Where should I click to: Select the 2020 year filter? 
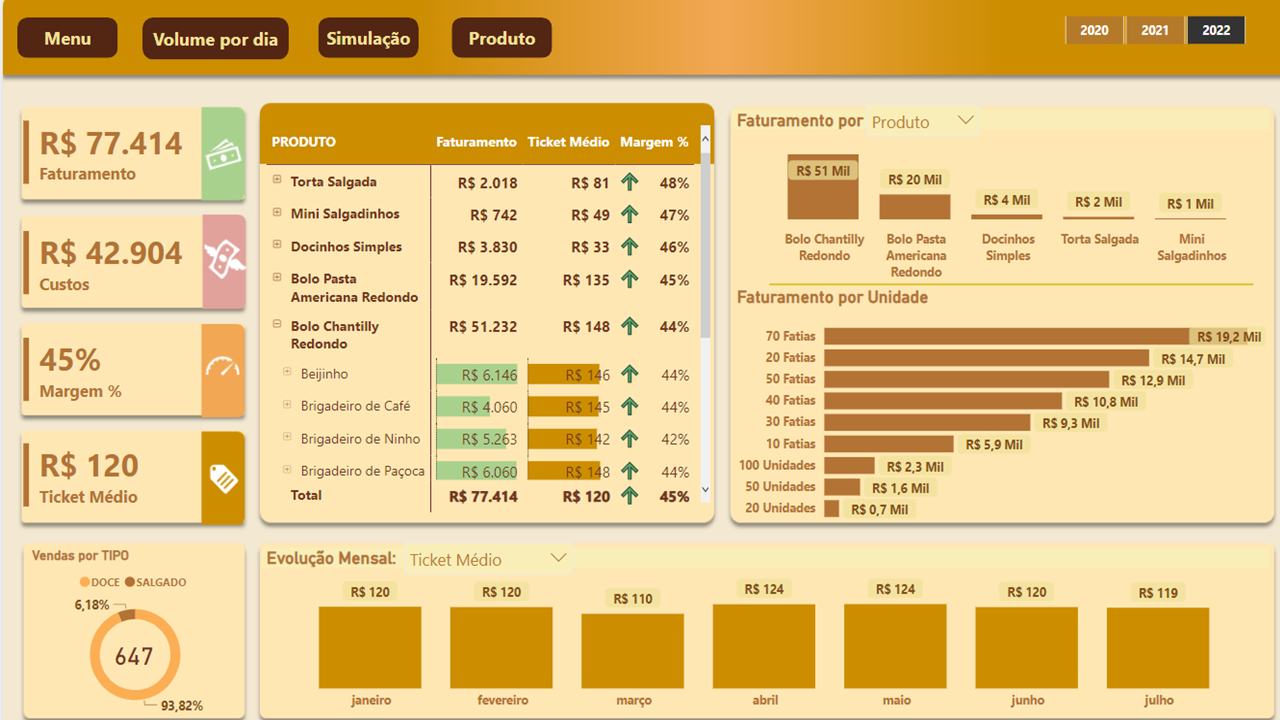1094,31
